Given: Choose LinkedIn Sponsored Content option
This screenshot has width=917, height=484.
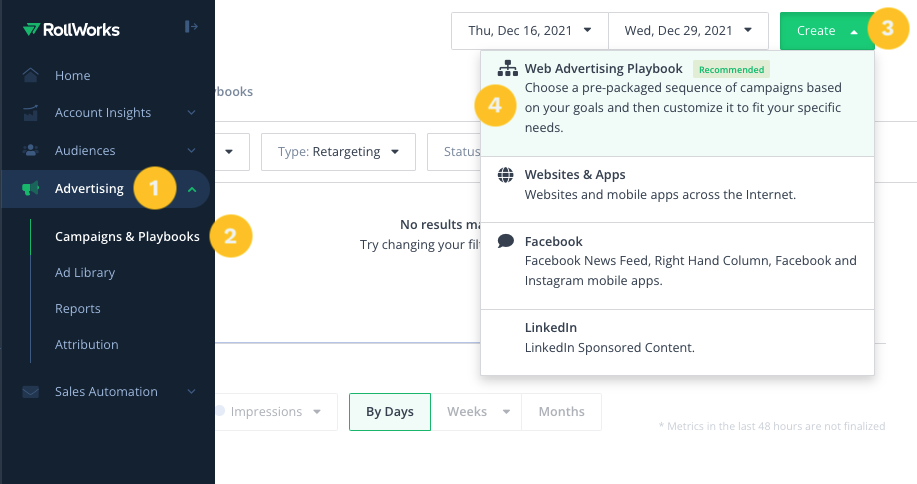Looking at the screenshot, I should [677, 343].
